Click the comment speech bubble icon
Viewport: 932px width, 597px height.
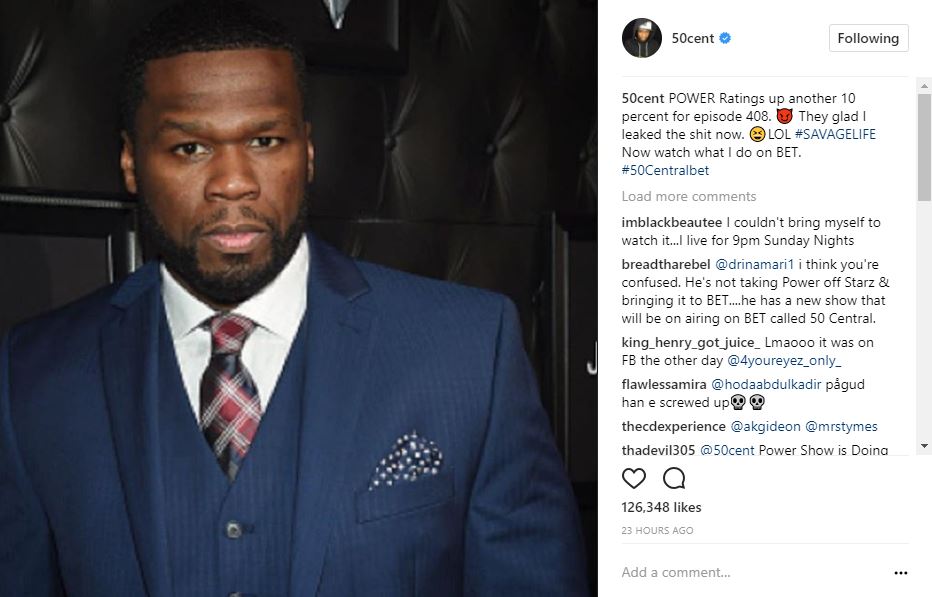[x=674, y=478]
